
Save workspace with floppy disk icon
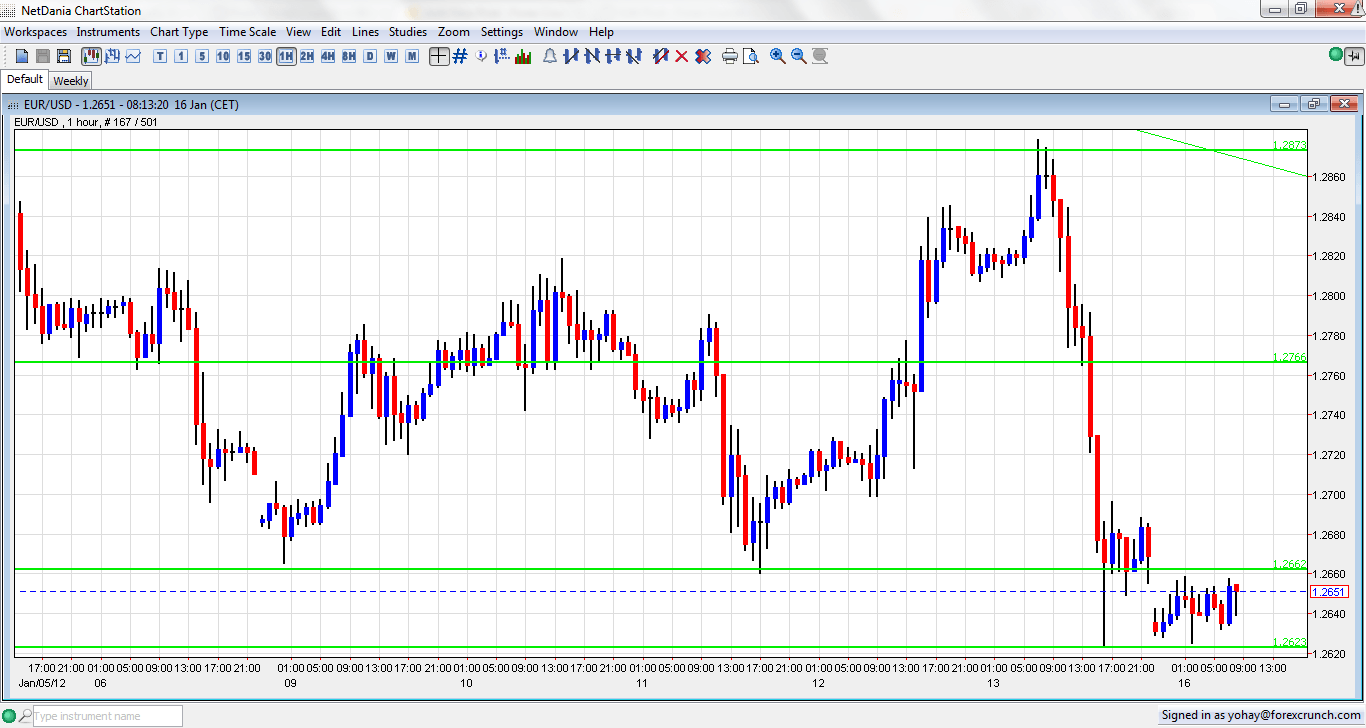64,56
